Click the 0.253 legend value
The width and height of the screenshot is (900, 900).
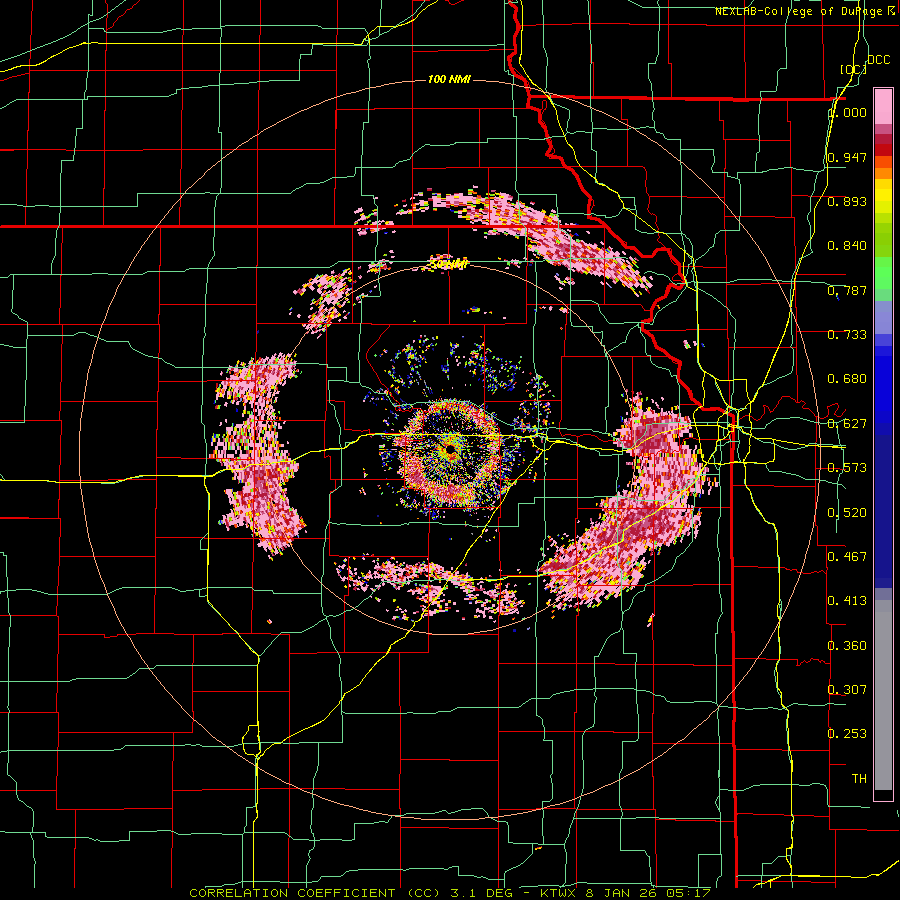pos(847,734)
